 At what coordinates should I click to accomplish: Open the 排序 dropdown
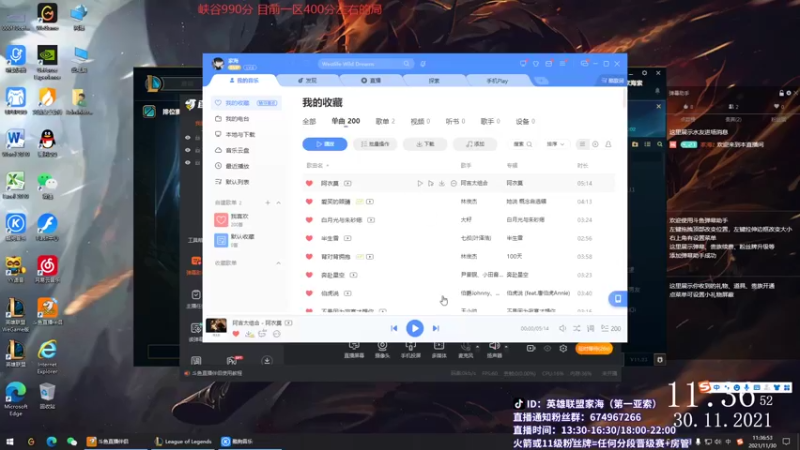coord(555,144)
